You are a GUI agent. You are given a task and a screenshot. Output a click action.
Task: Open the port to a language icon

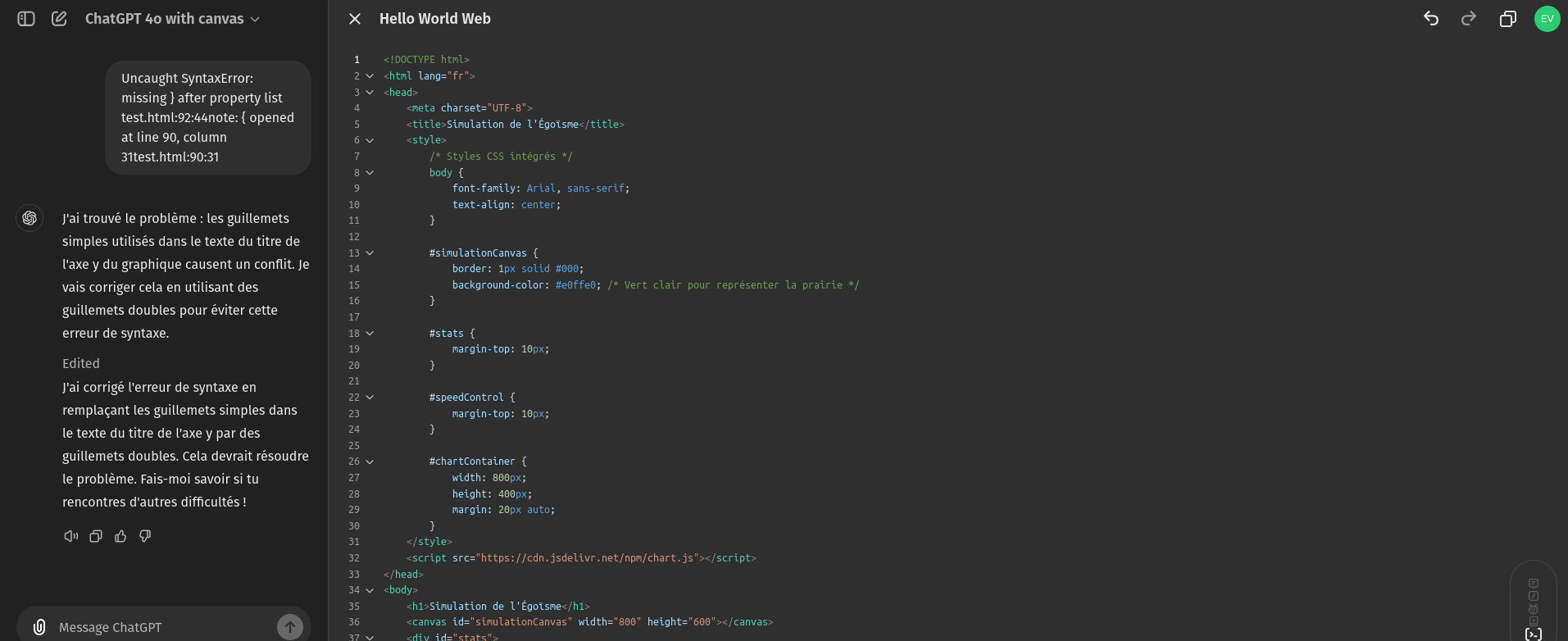click(x=1534, y=621)
